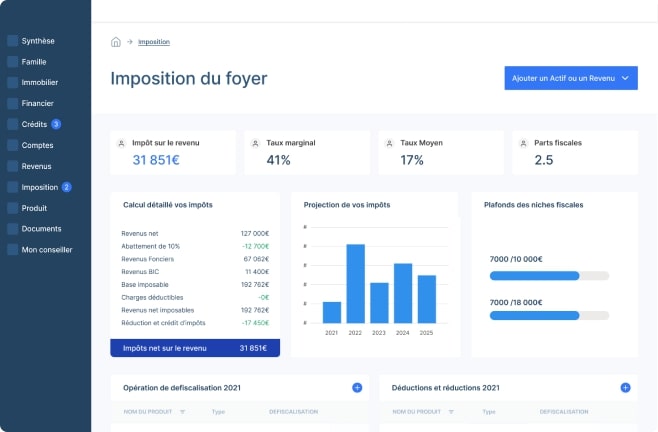This screenshot has height=432, width=658.
Task: Go to Documents in the sidebar
Action: click(x=41, y=229)
